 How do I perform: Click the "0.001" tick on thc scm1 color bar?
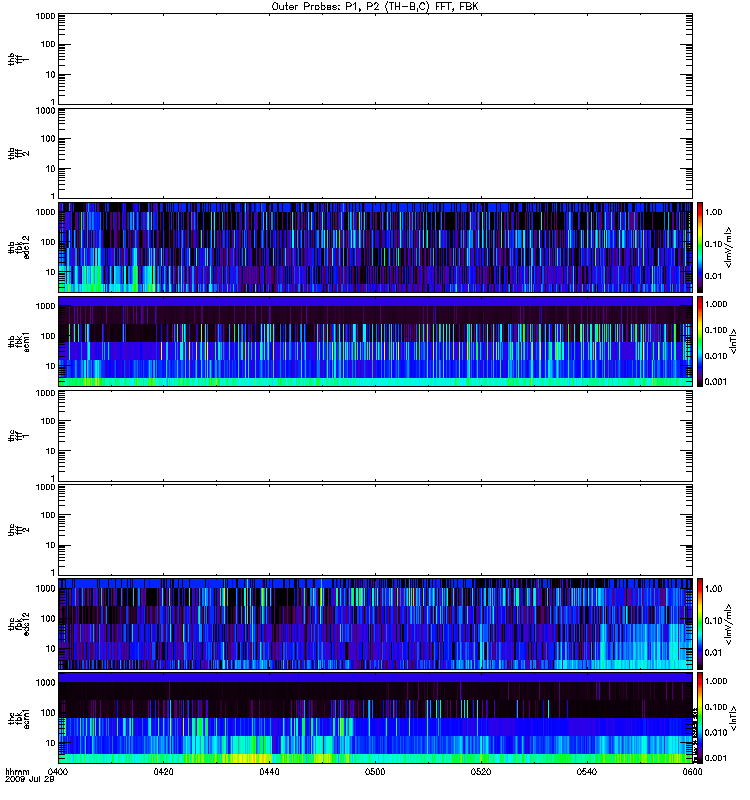coord(716,758)
